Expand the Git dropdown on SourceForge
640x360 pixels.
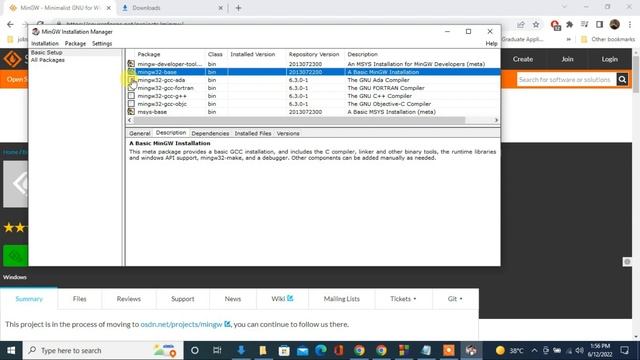tap(455, 299)
